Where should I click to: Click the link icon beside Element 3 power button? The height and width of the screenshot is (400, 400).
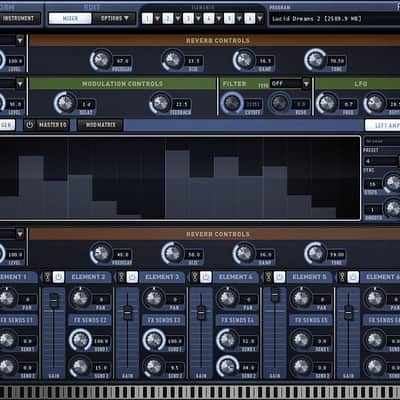tap(122, 277)
